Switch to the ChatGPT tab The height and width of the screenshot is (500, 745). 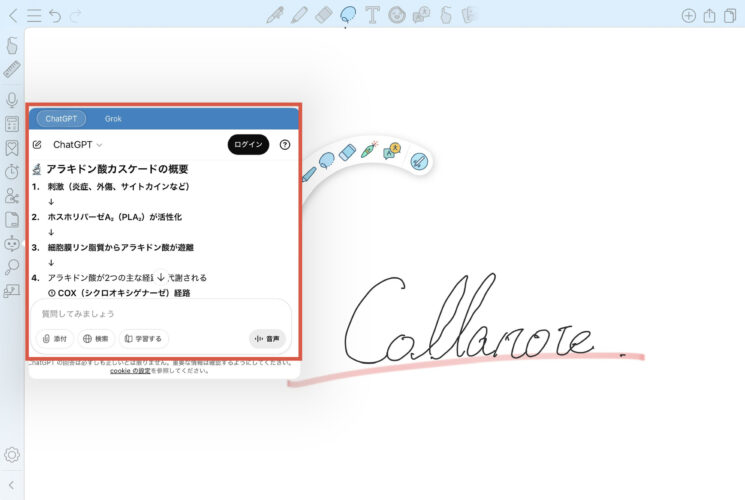(x=61, y=119)
